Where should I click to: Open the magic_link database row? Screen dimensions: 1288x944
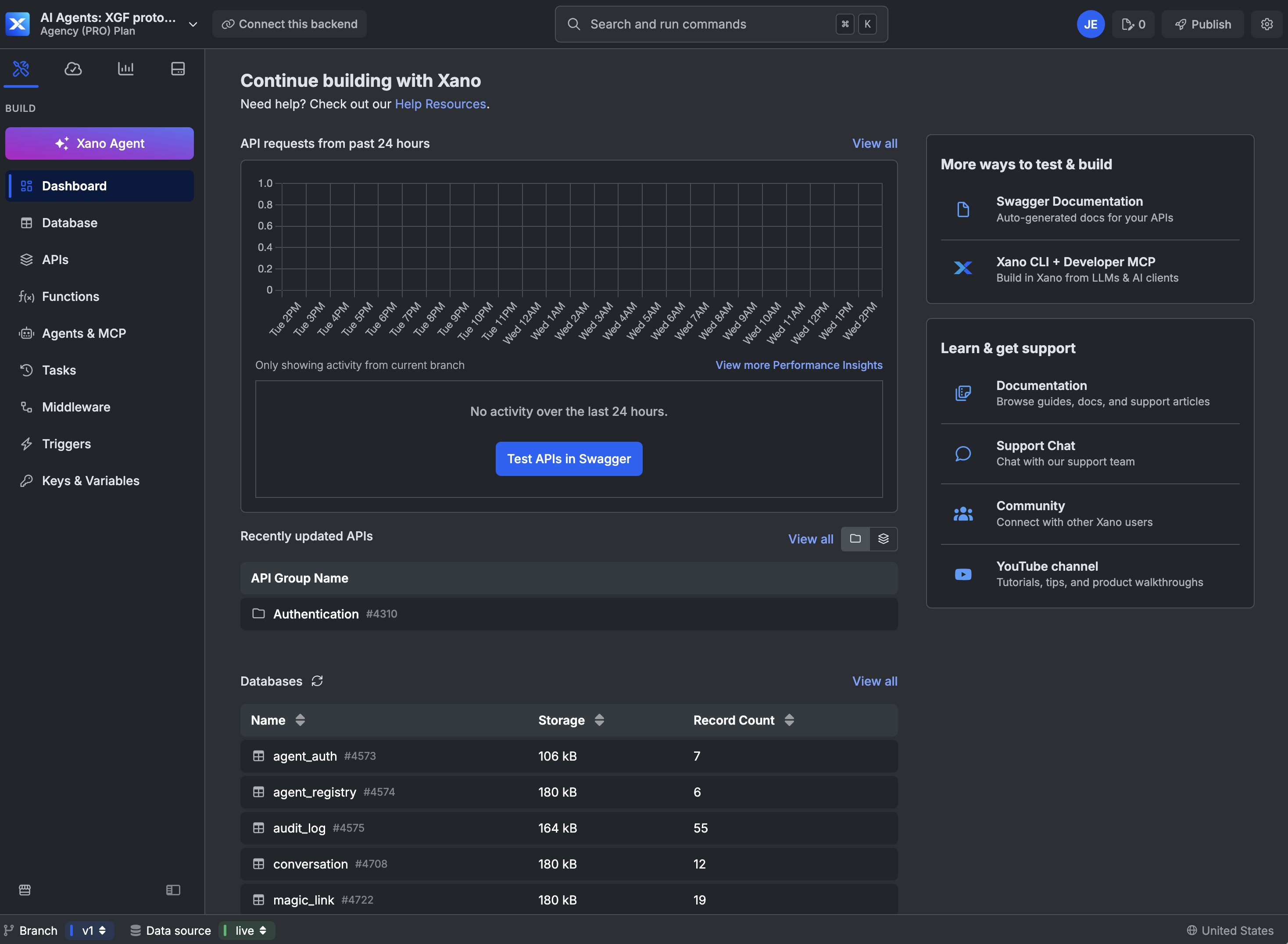pyautogui.click(x=569, y=900)
